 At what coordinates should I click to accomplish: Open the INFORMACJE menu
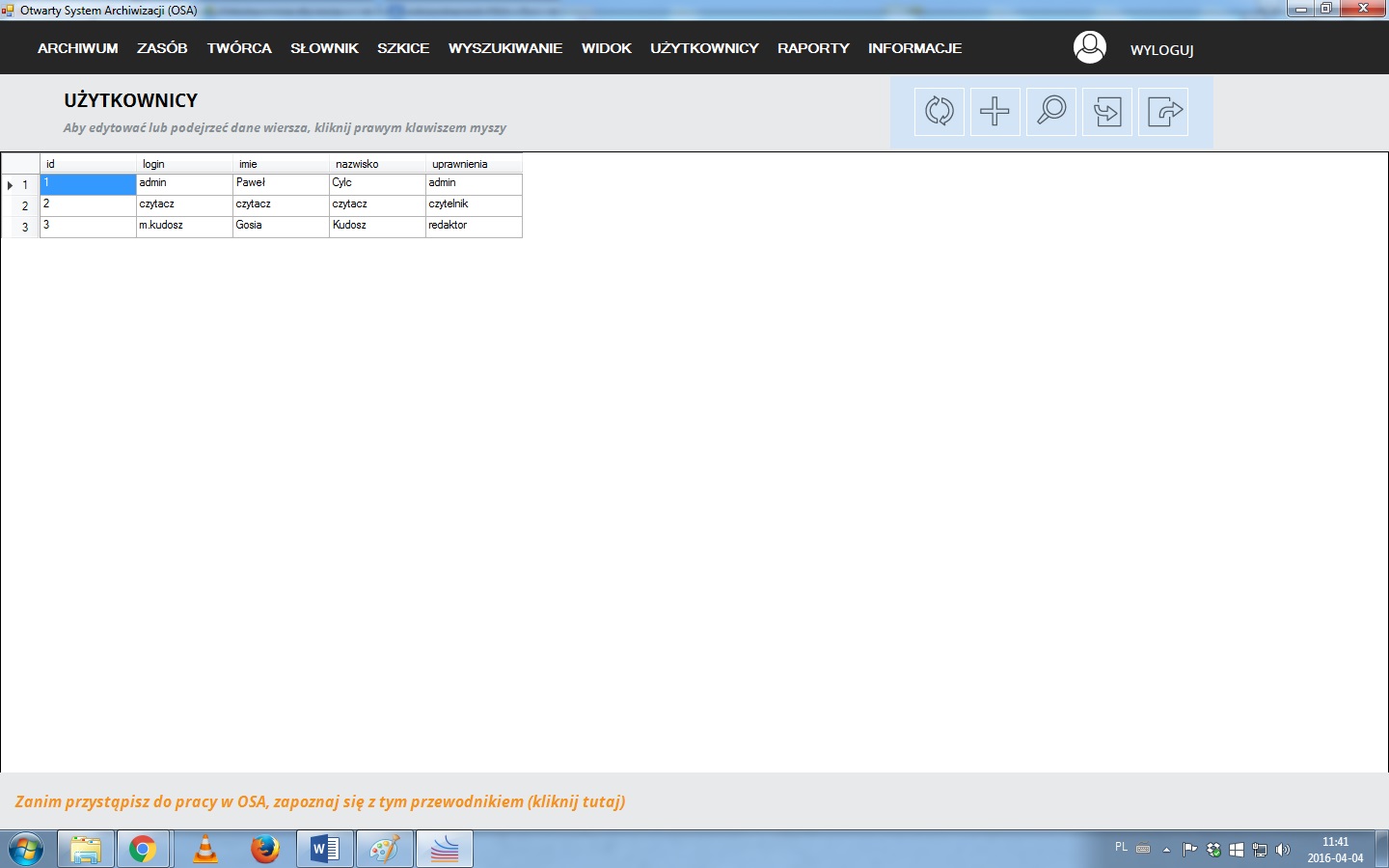click(914, 48)
